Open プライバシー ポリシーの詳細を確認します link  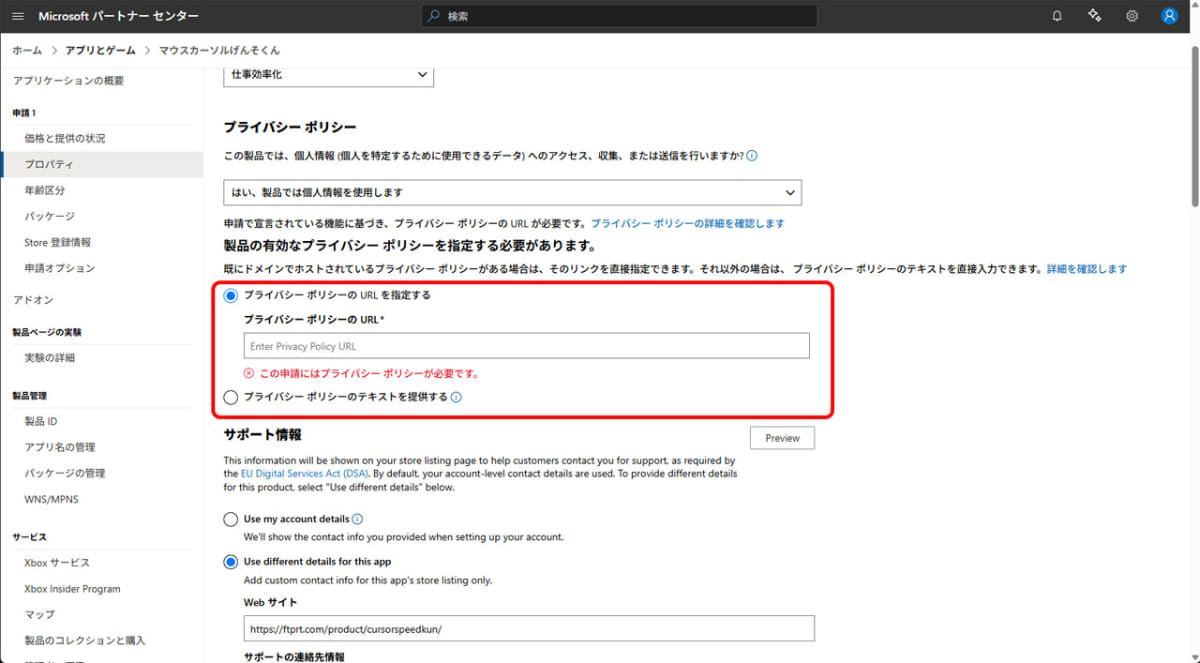click(x=687, y=223)
